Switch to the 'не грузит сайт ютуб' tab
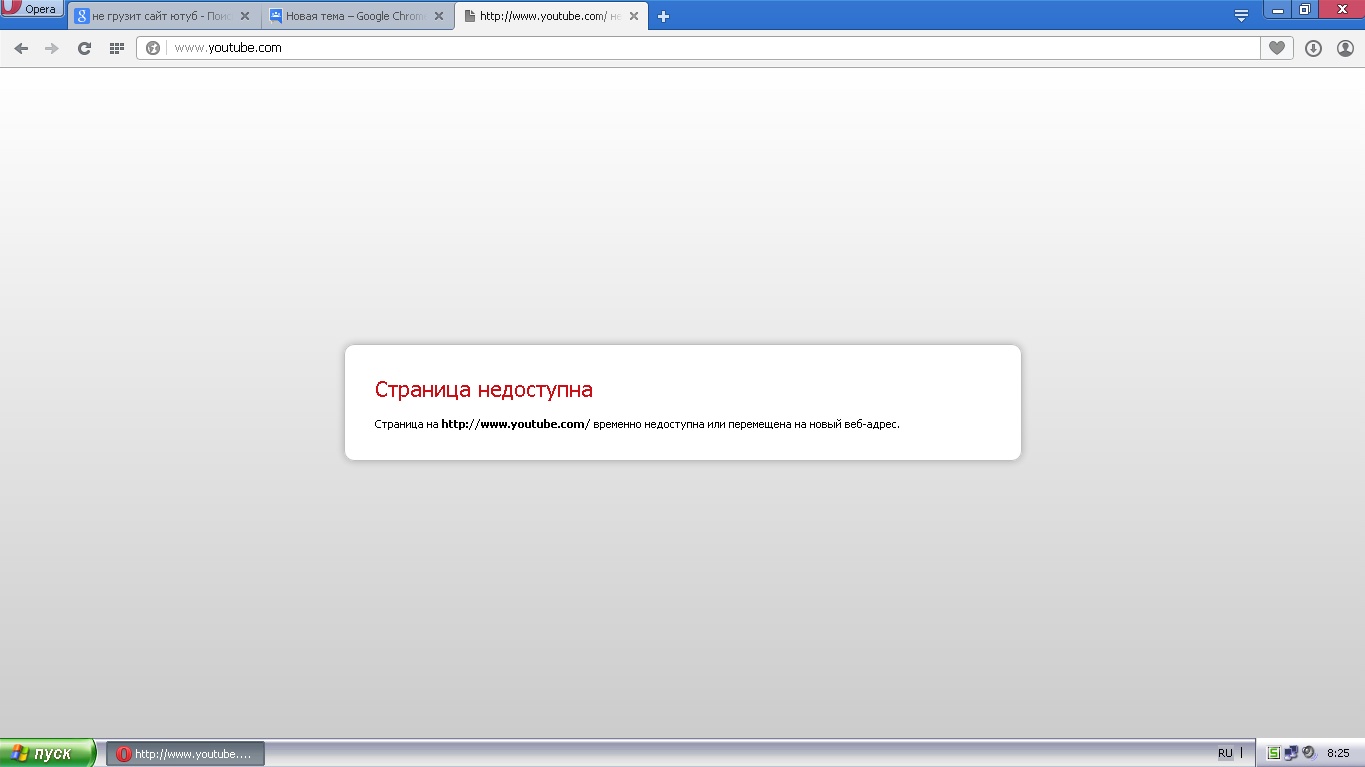Screen dimensions: 1365x767 pos(163,16)
